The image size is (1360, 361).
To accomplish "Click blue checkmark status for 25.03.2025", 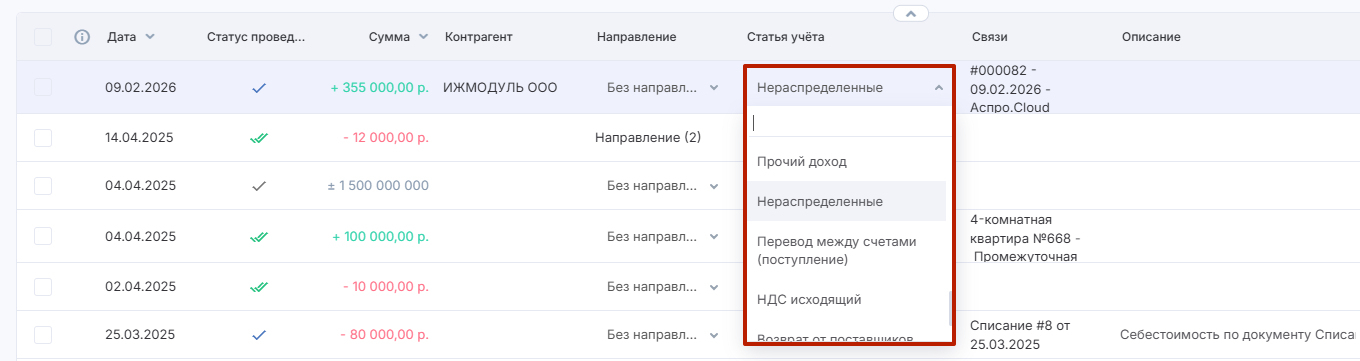I will click(259, 334).
